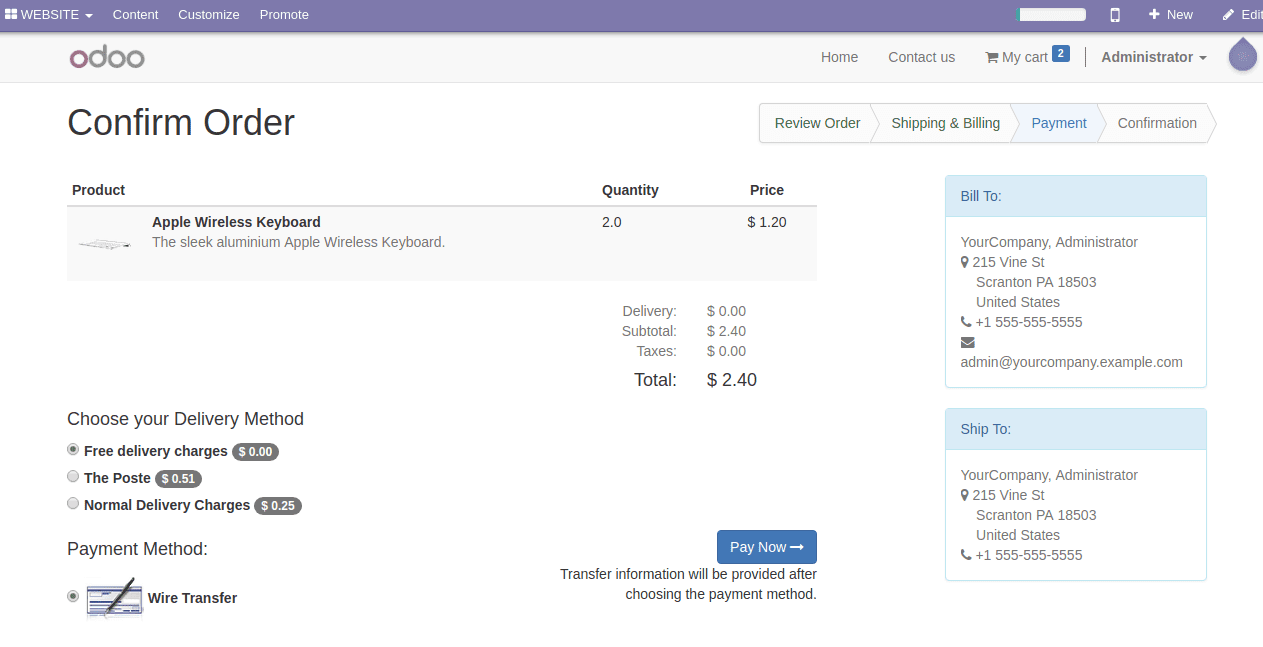Click the Pay Now button
The height and width of the screenshot is (647, 1263).
(x=767, y=547)
